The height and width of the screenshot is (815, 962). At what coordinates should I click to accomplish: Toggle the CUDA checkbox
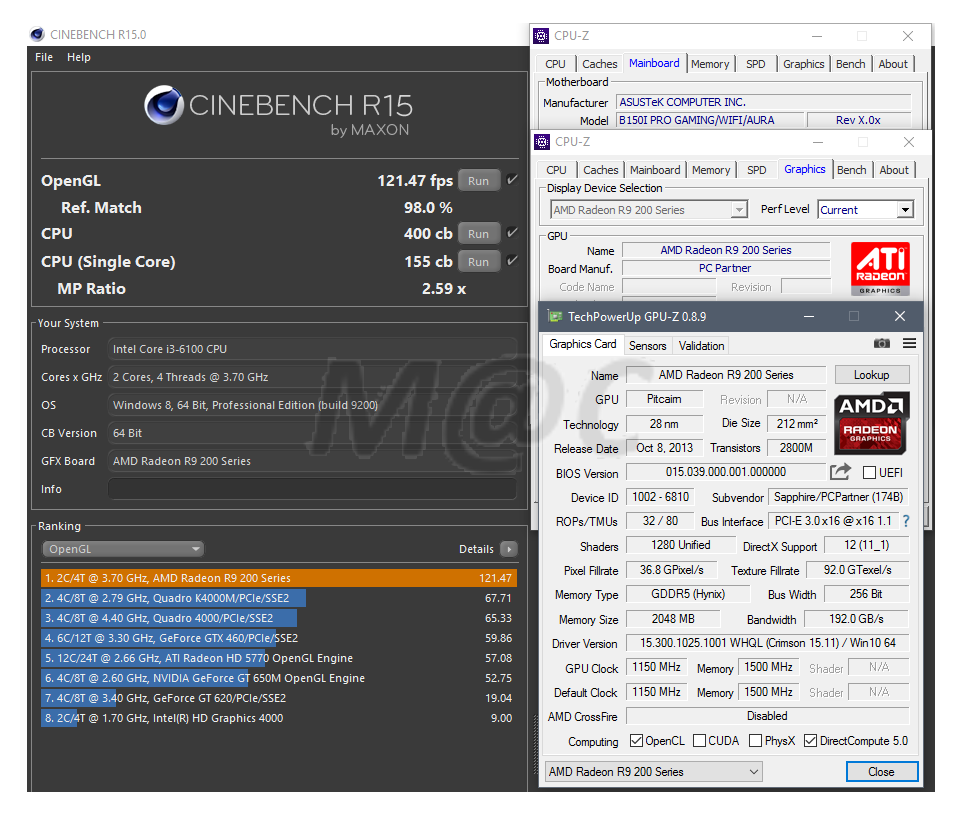[699, 741]
